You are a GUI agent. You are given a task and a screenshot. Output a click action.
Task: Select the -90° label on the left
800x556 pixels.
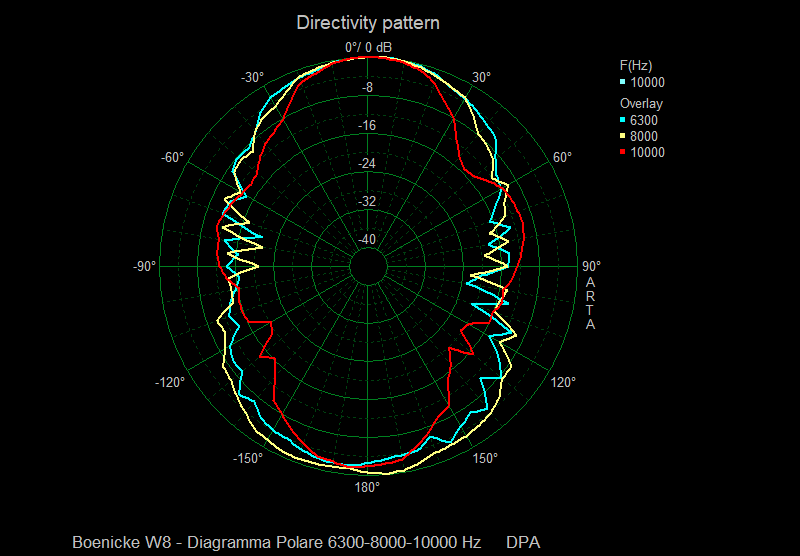144,266
